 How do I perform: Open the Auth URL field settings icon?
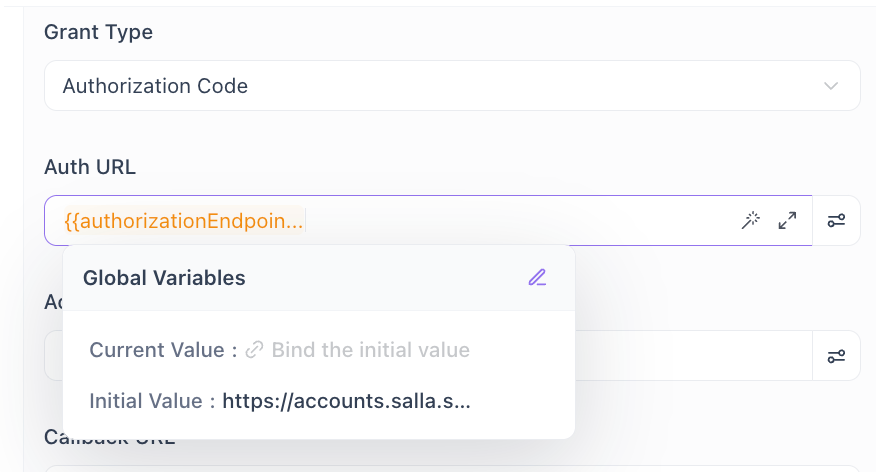point(837,221)
